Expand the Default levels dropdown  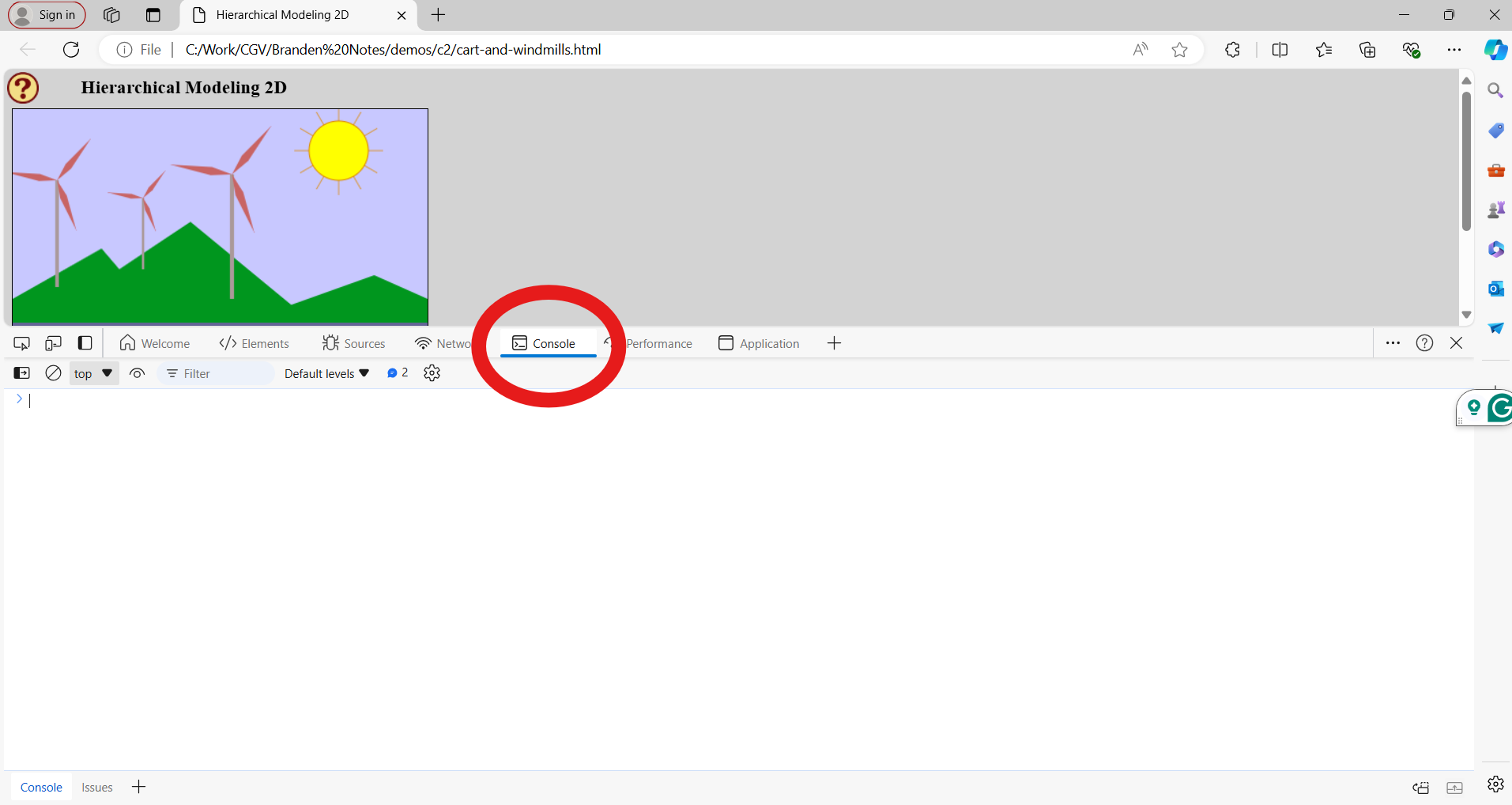(326, 373)
